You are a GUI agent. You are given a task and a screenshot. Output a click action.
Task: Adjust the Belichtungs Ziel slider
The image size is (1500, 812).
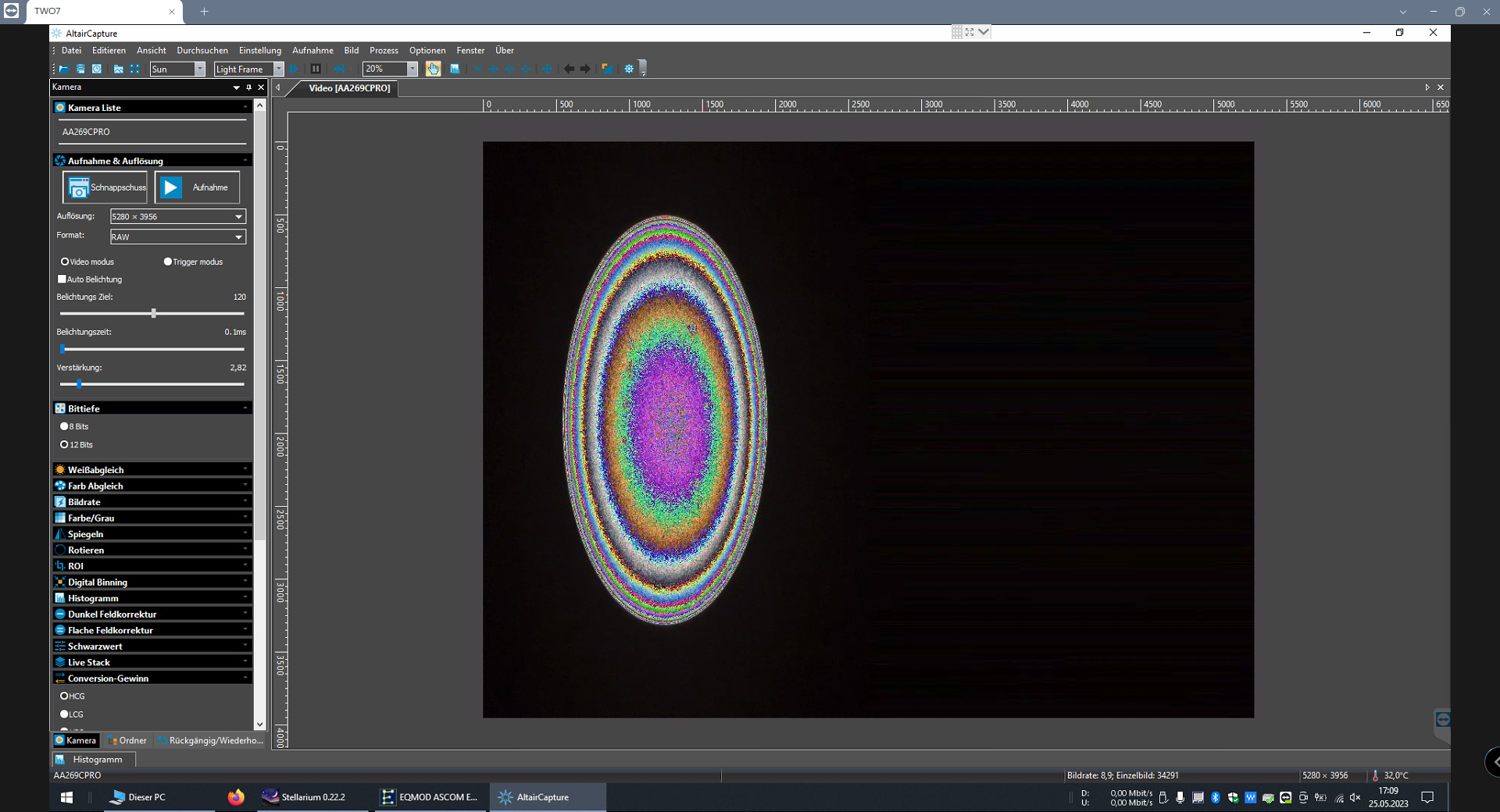click(x=152, y=313)
